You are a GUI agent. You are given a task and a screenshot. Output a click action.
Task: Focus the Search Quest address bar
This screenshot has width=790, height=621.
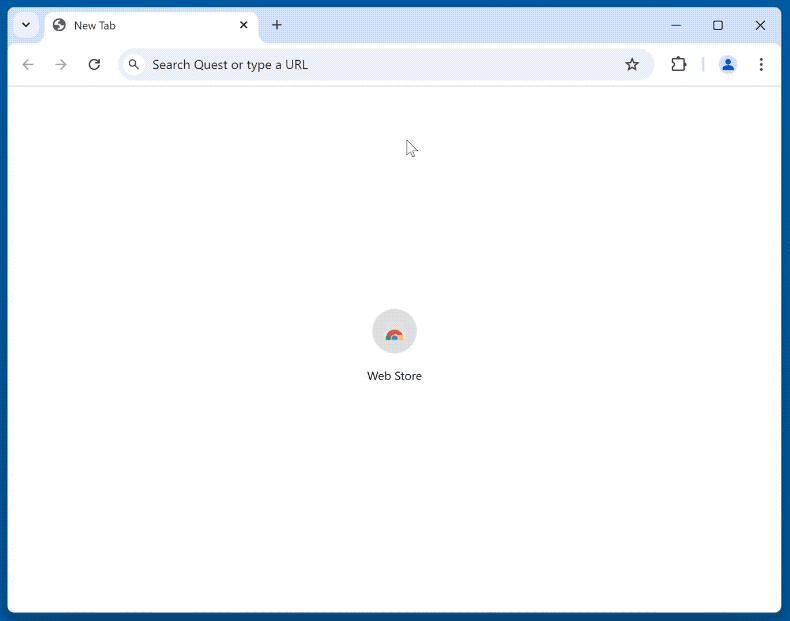386,64
